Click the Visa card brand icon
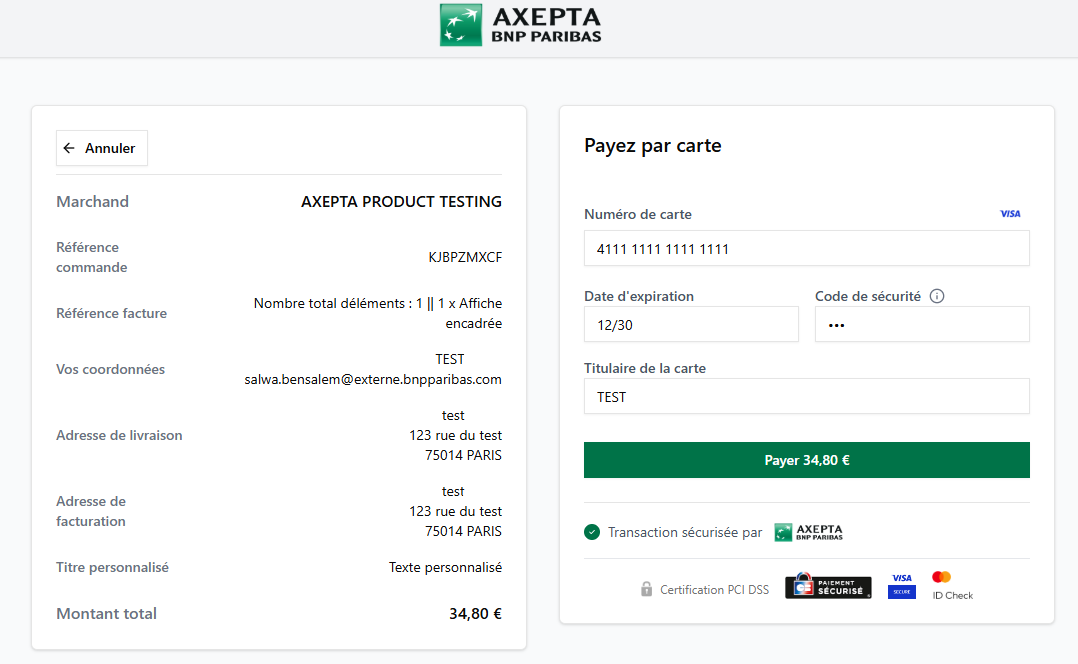The image size is (1078, 664). point(1010,214)
